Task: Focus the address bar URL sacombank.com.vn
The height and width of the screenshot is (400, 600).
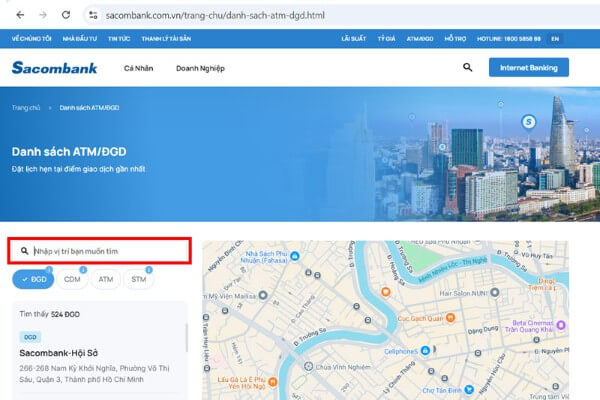Action: 215,15
